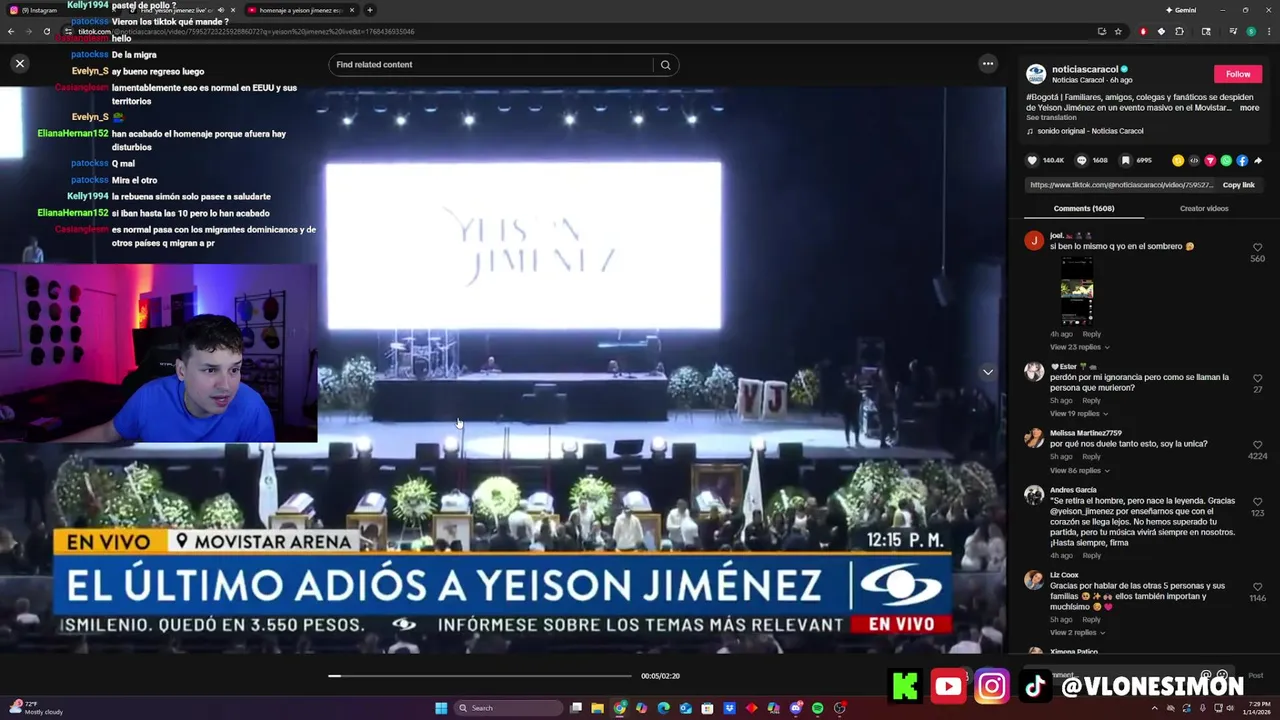
Task: Reload the page
Action: (47, 31)
